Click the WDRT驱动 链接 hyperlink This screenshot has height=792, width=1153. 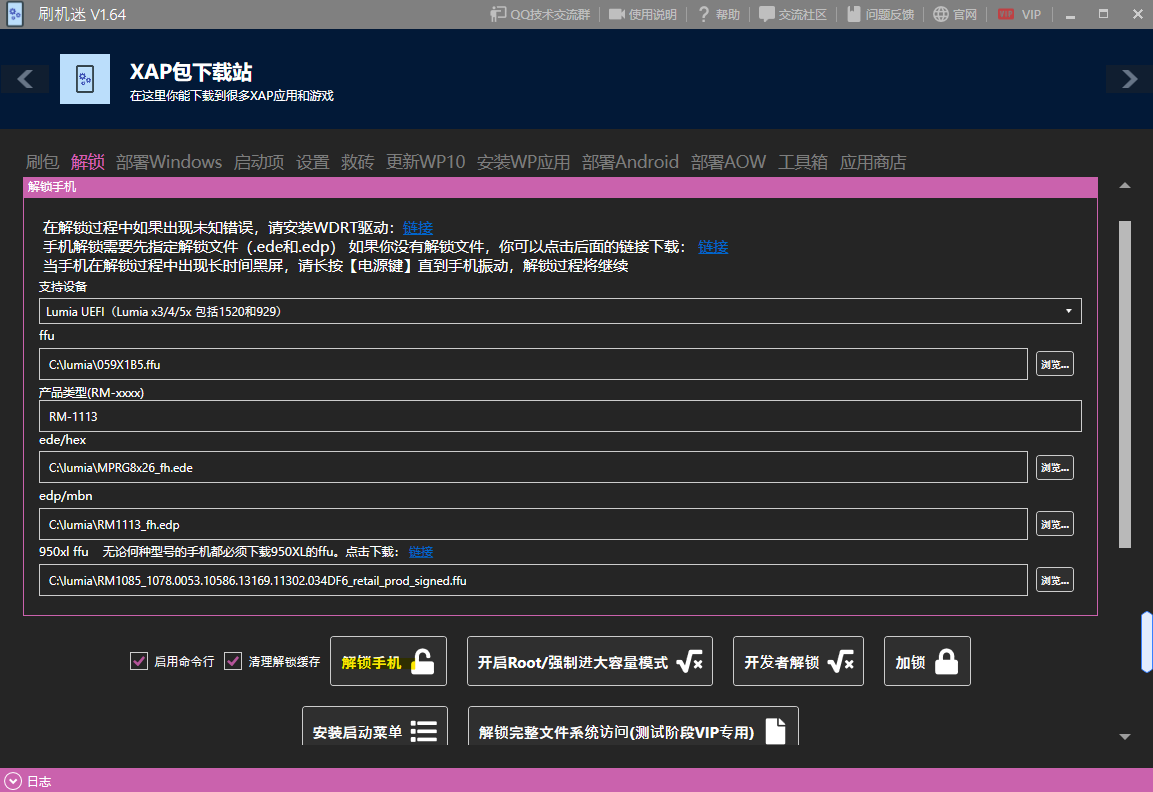pyautogui.click(x=417, y=228)
